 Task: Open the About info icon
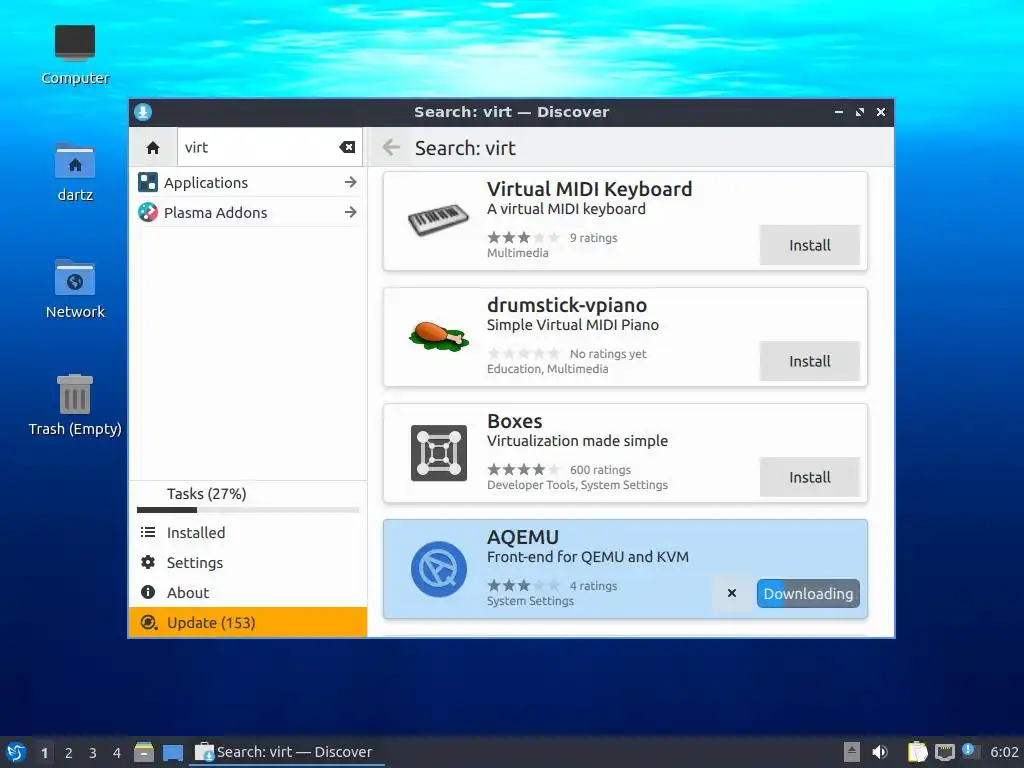[x=148, y=592]
